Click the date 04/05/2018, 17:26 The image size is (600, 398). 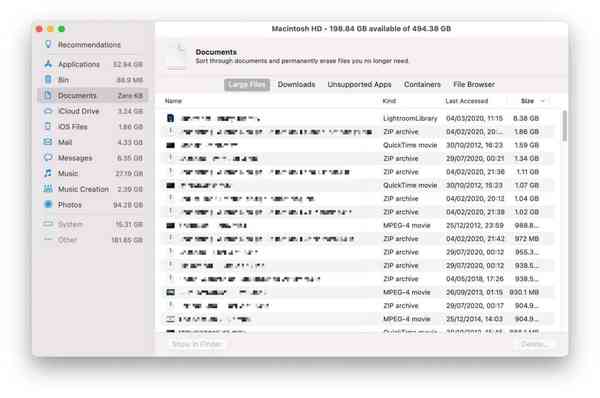click(474, 279)
